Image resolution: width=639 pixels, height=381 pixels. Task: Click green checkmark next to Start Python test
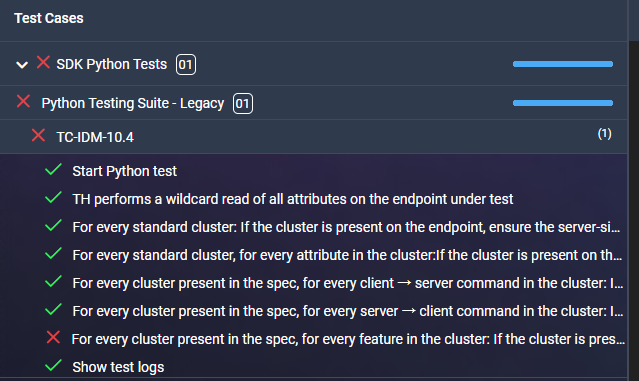[x=53, y=170]
